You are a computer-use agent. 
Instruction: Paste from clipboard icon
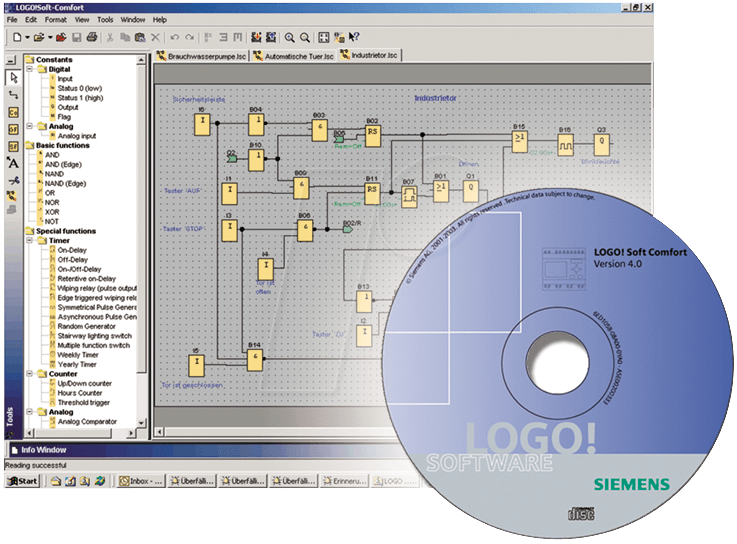(x=140, y=37)
